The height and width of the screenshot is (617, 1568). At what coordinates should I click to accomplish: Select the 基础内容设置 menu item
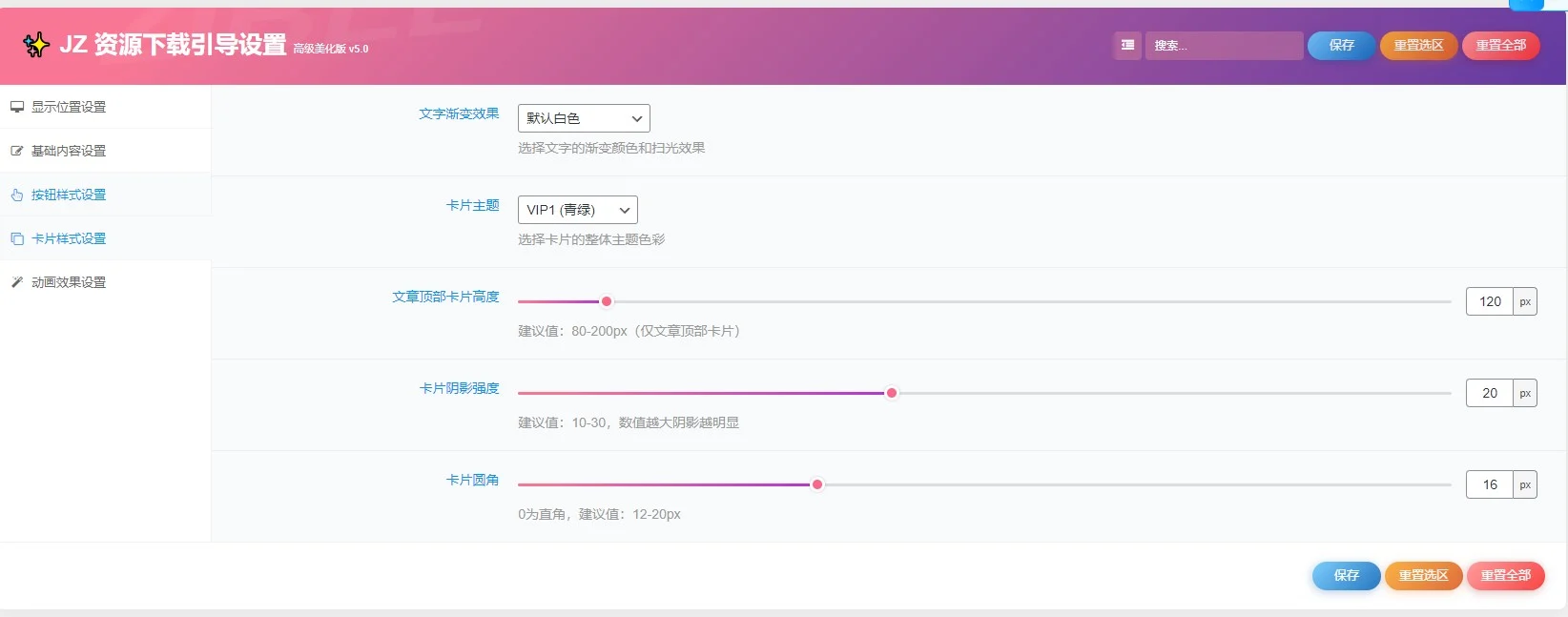point(69,151)
